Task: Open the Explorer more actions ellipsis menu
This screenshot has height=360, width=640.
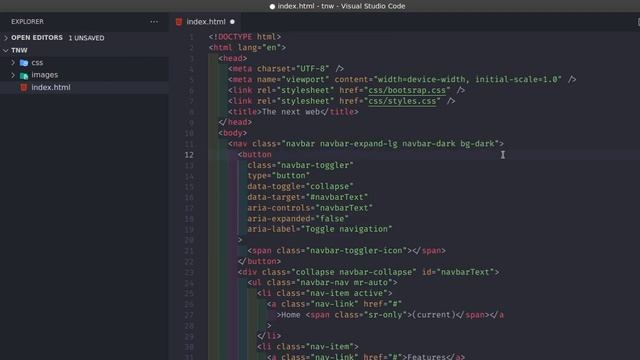Action: click(154, 22)
